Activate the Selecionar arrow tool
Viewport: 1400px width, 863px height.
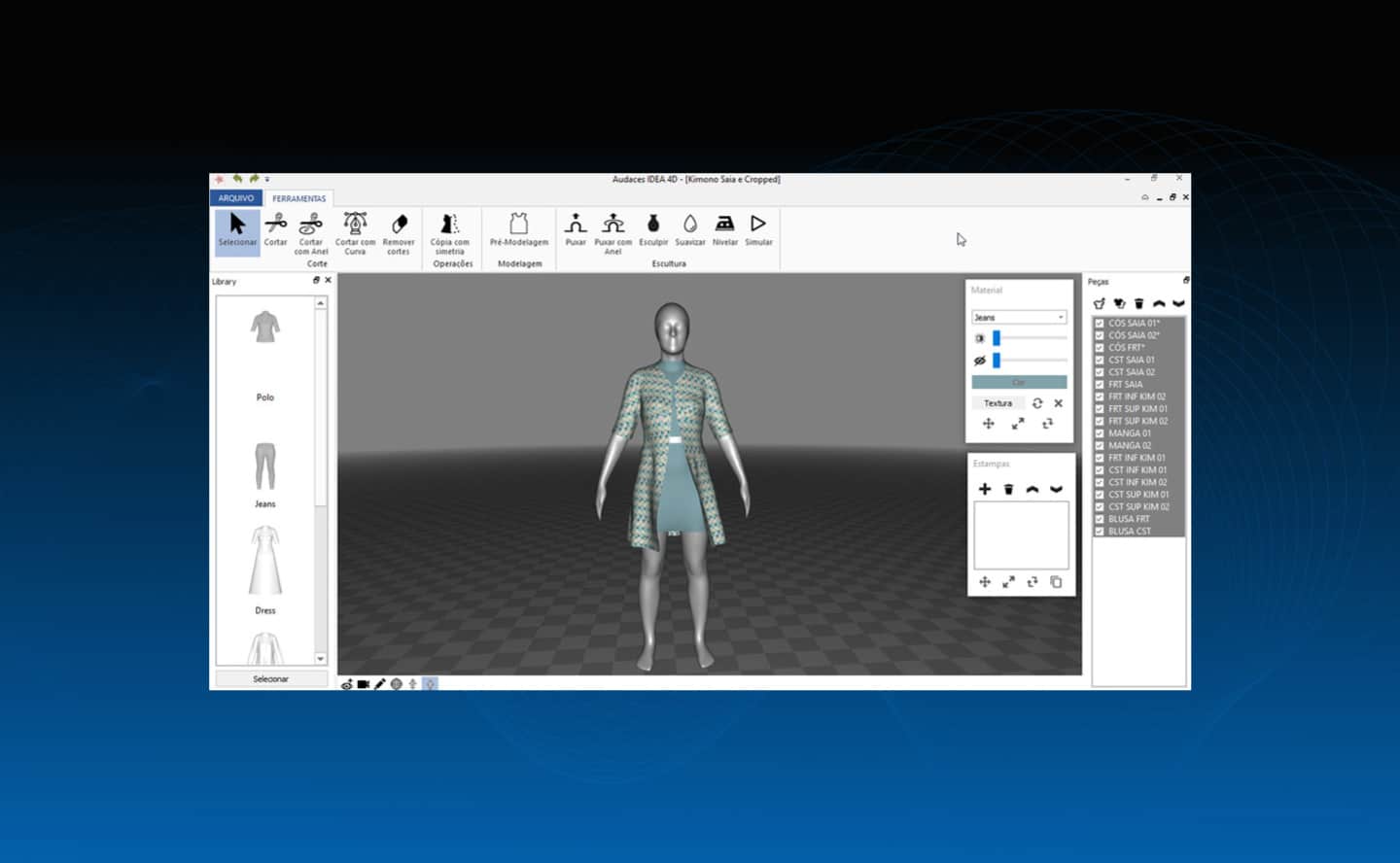pos(237,231)
